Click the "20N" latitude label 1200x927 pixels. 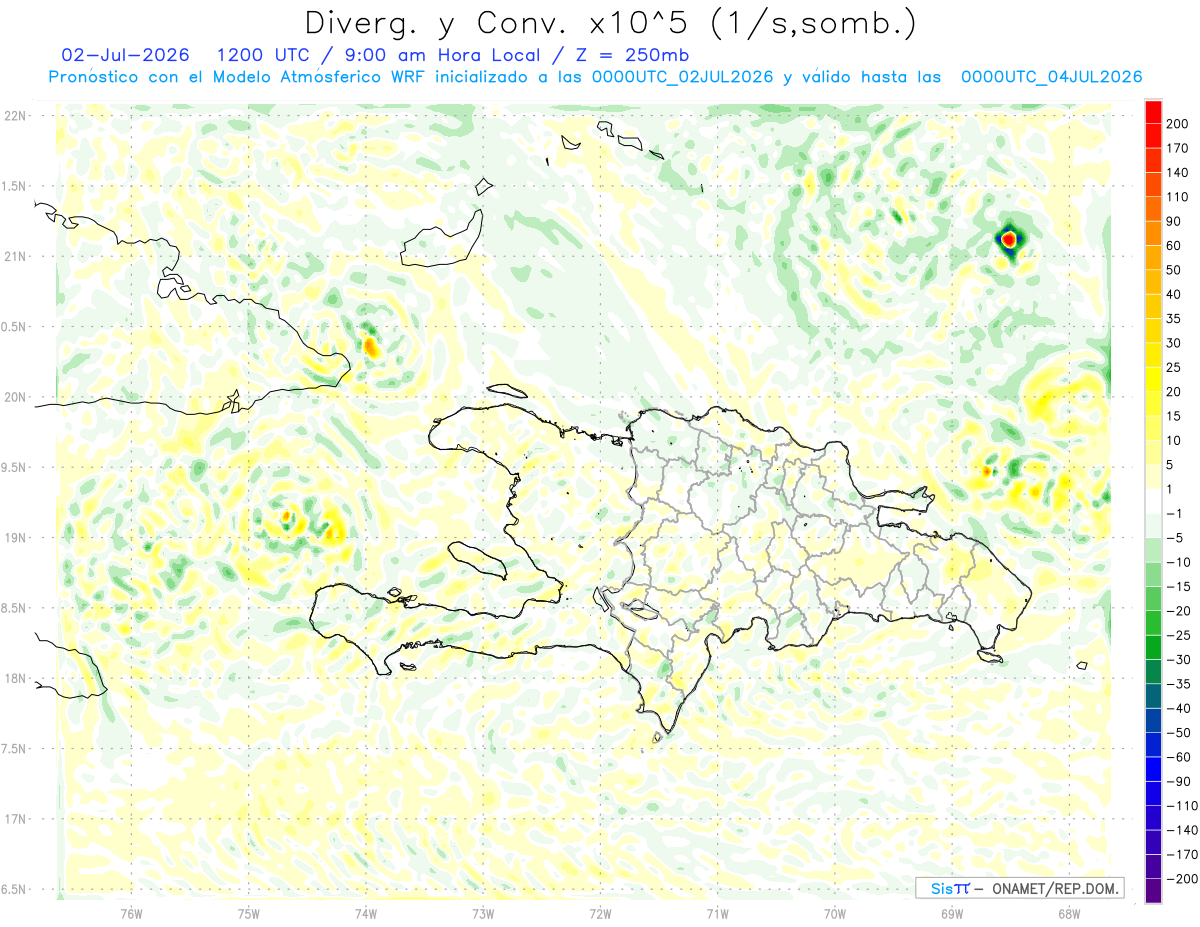pos(14,397)
